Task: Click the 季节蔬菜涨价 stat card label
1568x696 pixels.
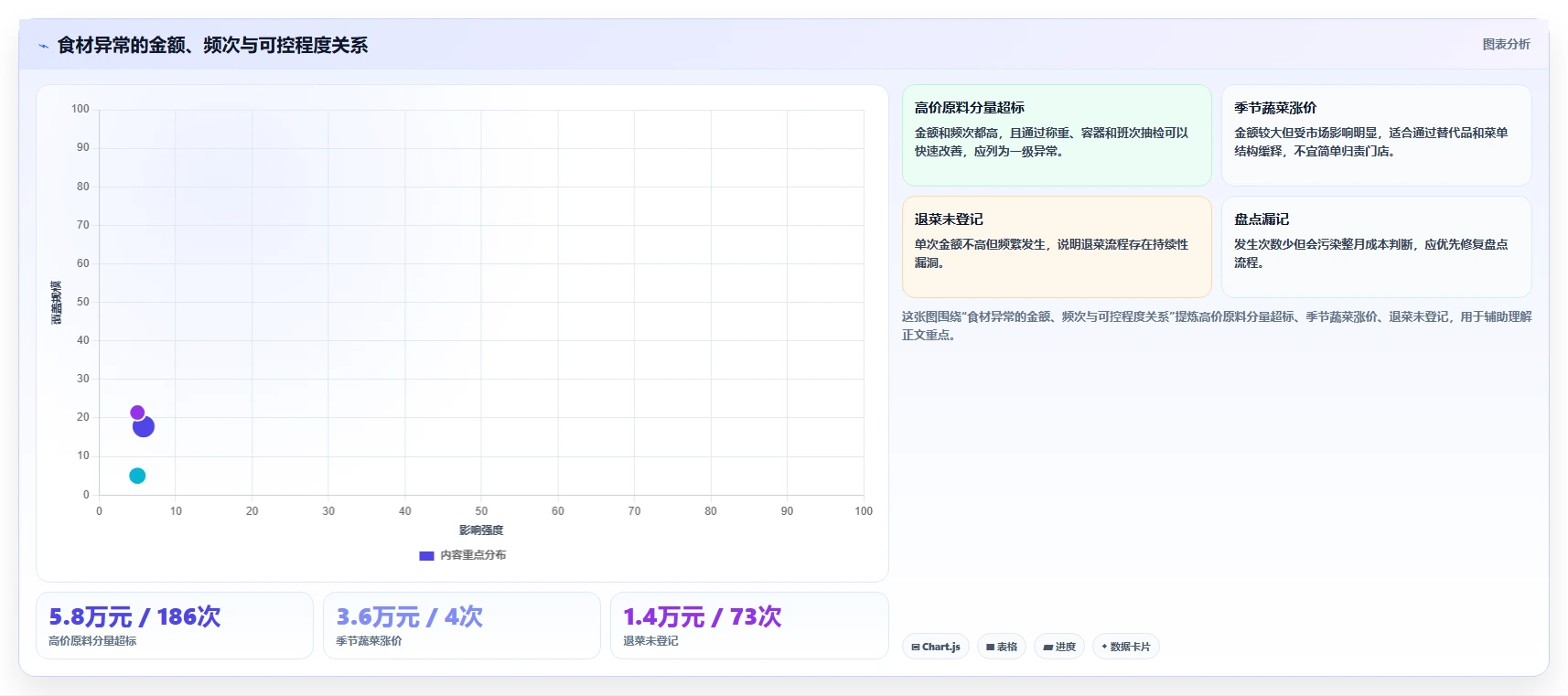Action: 369,641
